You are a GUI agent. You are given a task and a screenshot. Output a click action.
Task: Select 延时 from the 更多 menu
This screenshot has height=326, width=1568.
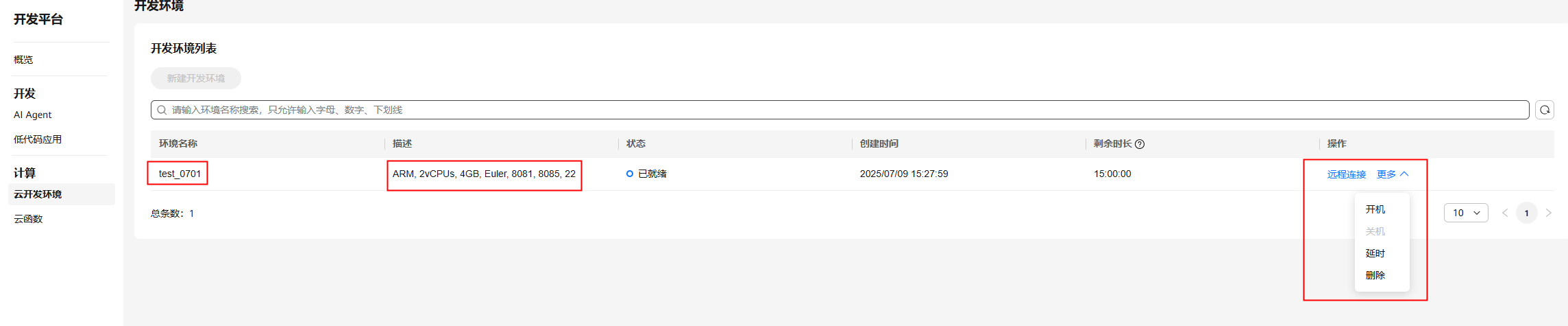click(x=1375, y=253)
